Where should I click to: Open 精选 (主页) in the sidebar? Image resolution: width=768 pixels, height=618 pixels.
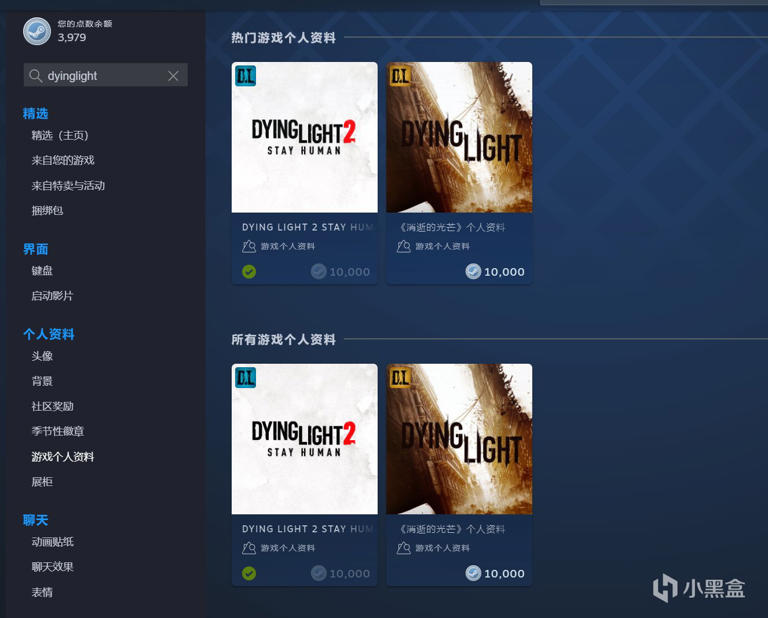click(x=60, y=135)
